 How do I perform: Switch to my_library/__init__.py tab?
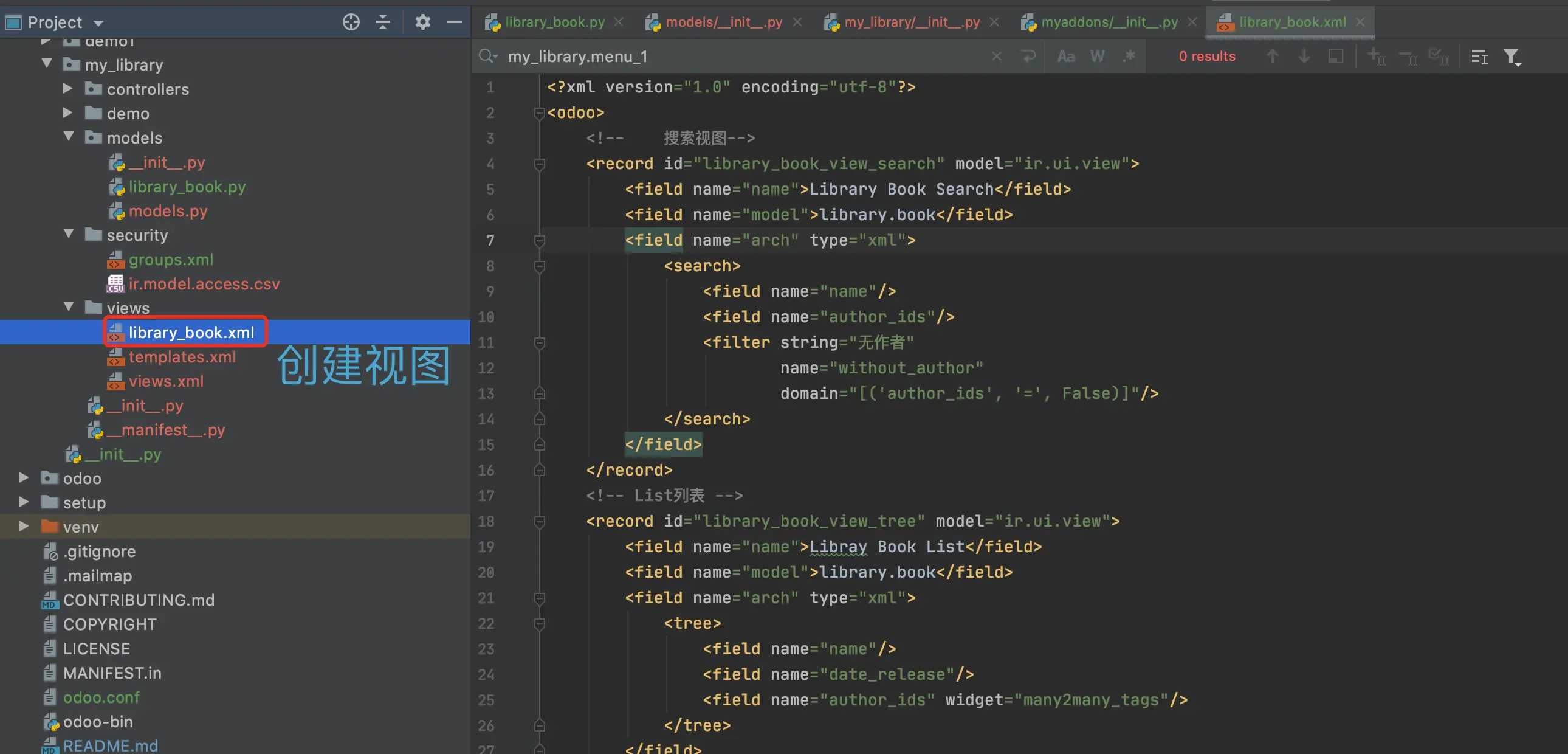[x=911, y=22]
